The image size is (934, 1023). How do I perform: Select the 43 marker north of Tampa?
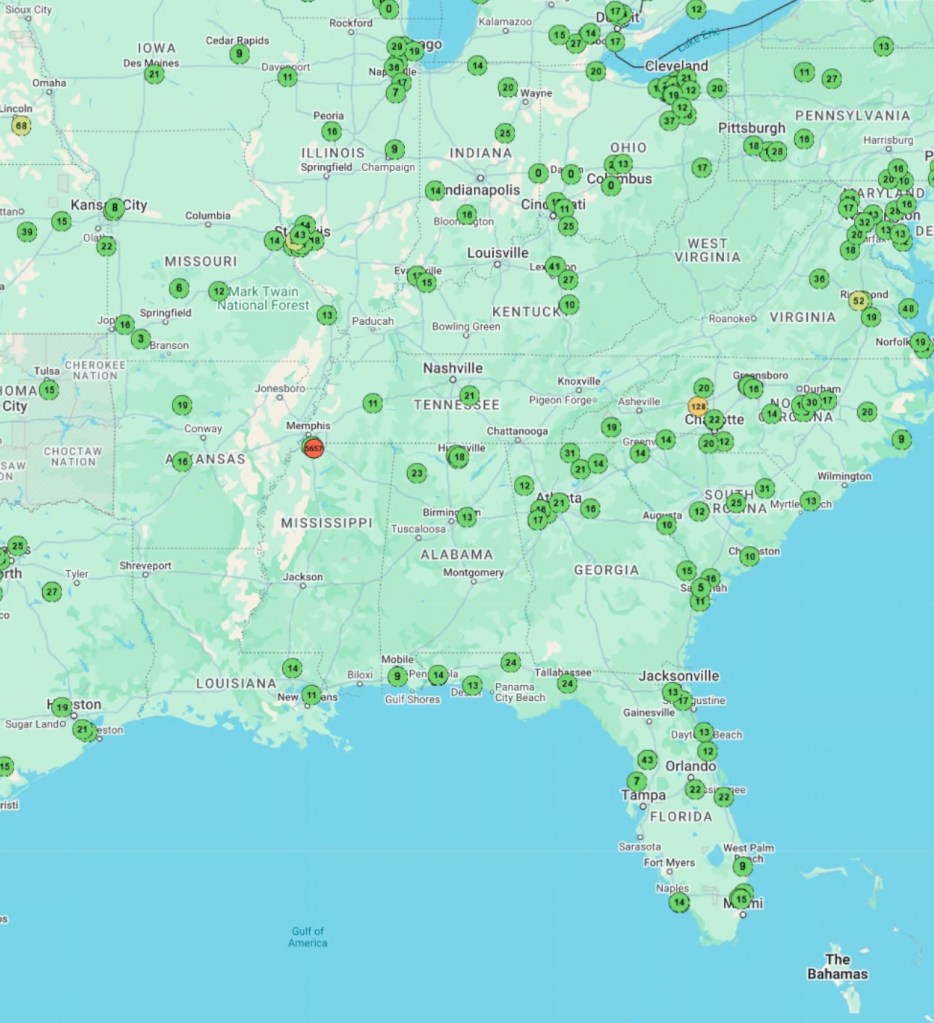point(647,760)
